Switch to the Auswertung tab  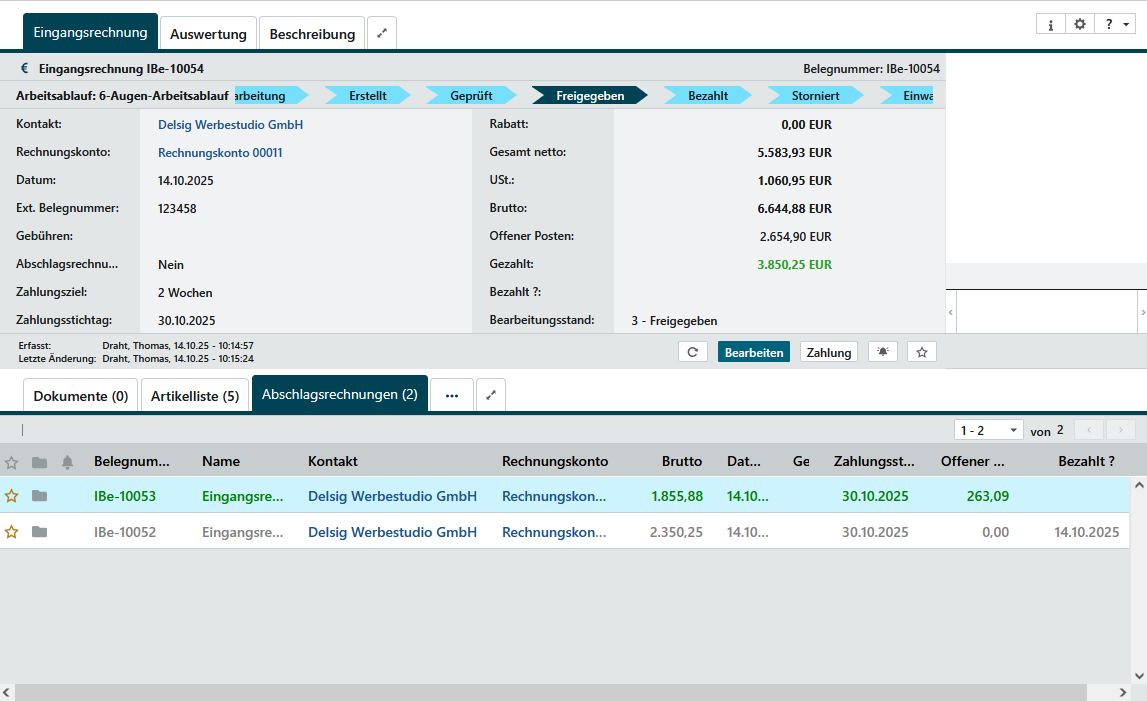(x=208, y=34)
